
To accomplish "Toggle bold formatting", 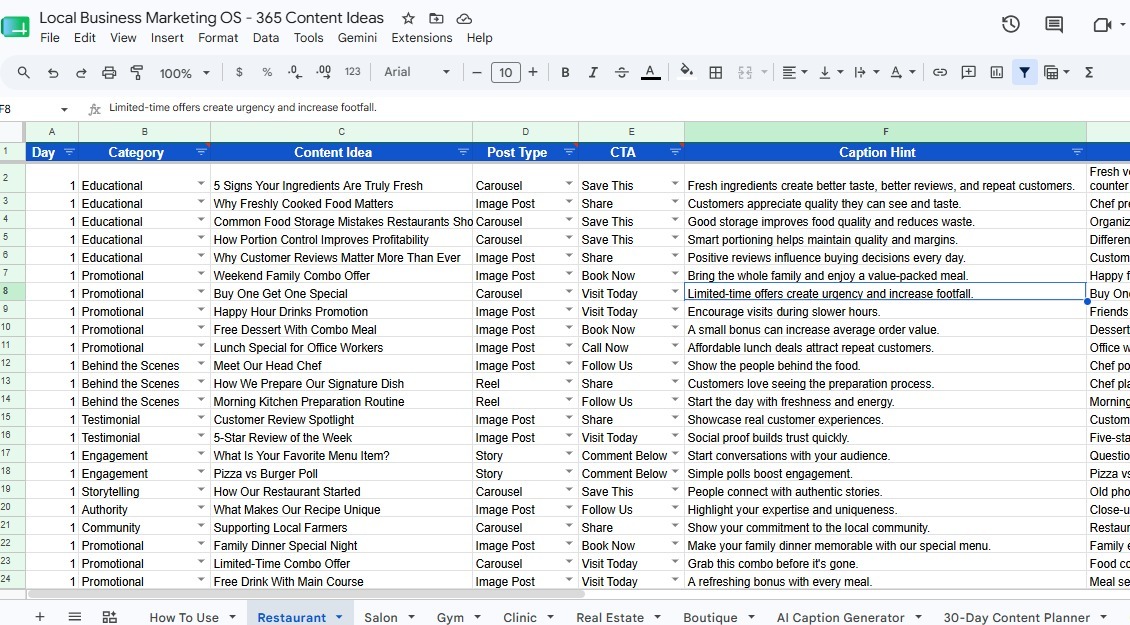I will tap(565, 72).
